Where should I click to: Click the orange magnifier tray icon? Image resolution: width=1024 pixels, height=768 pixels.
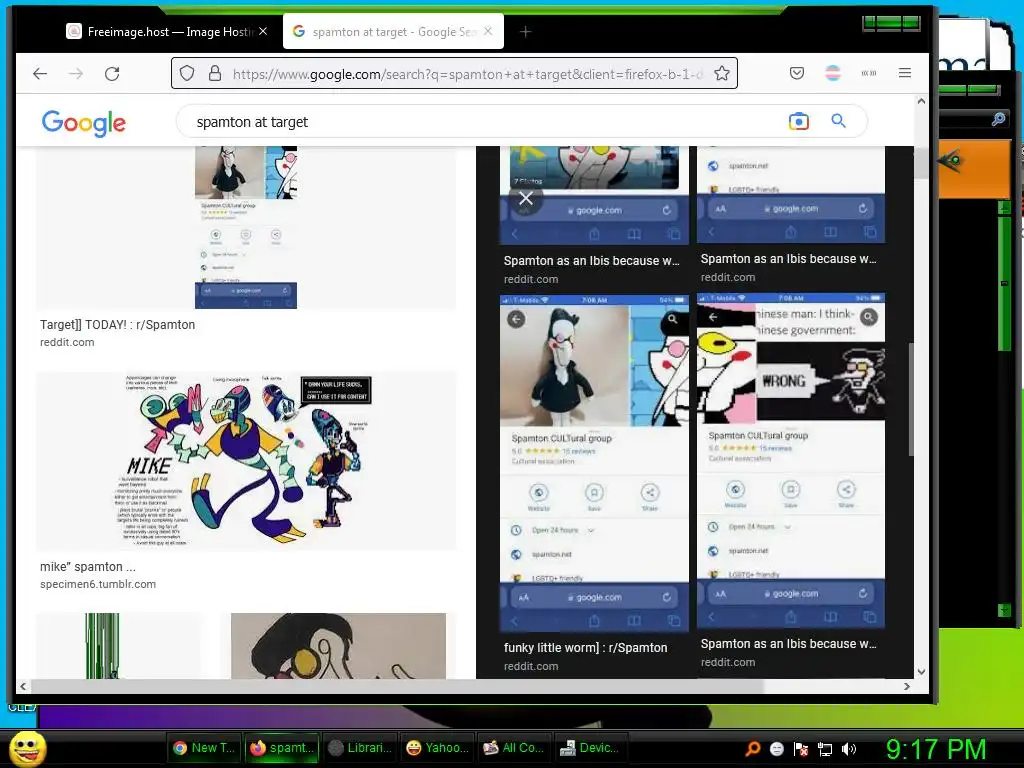point(753,748)
